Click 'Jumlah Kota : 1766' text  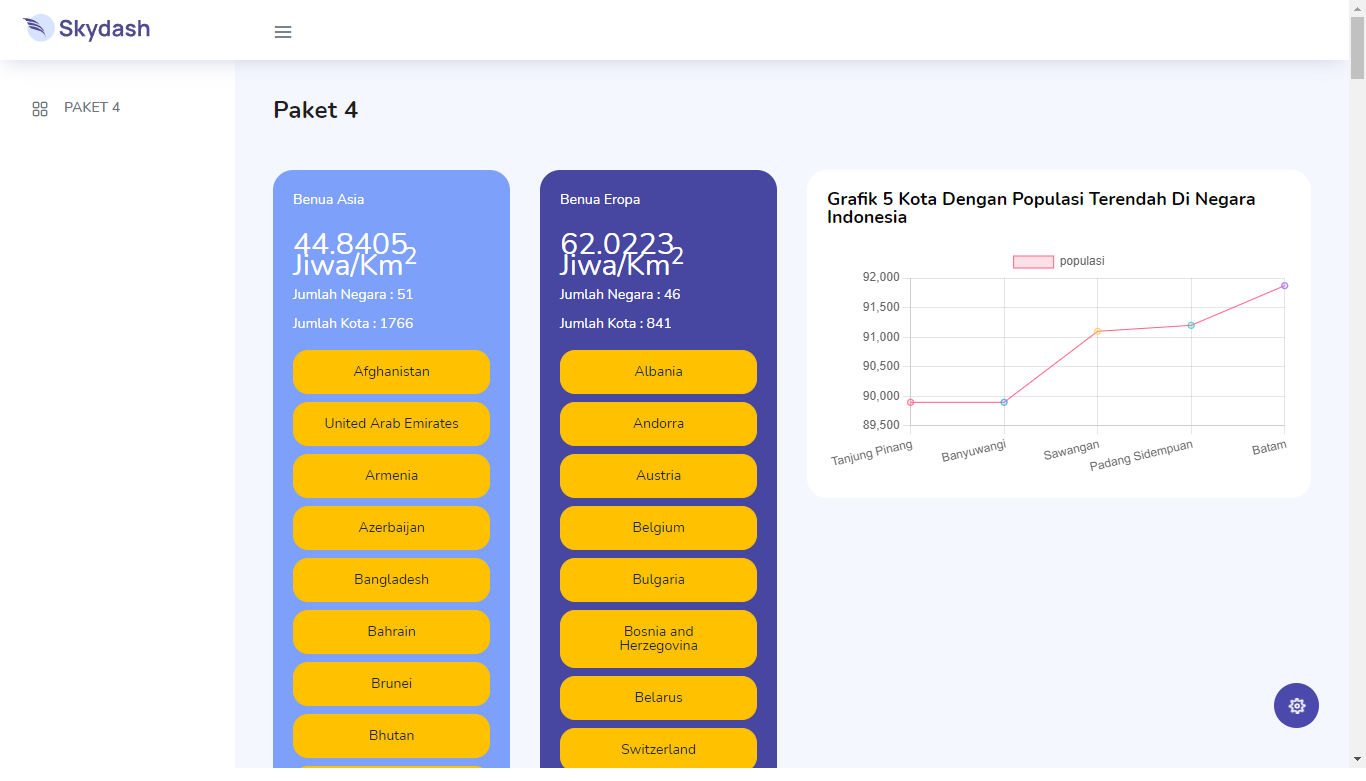tap(353, 324)
